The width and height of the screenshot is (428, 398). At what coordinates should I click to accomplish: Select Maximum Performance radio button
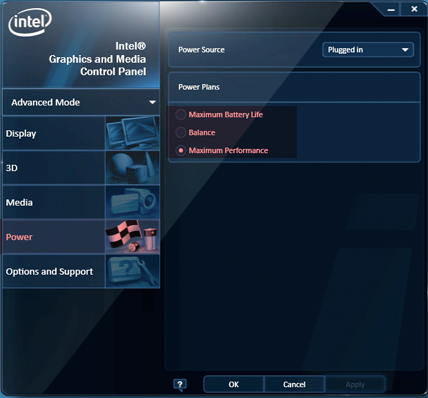[181, 151]
